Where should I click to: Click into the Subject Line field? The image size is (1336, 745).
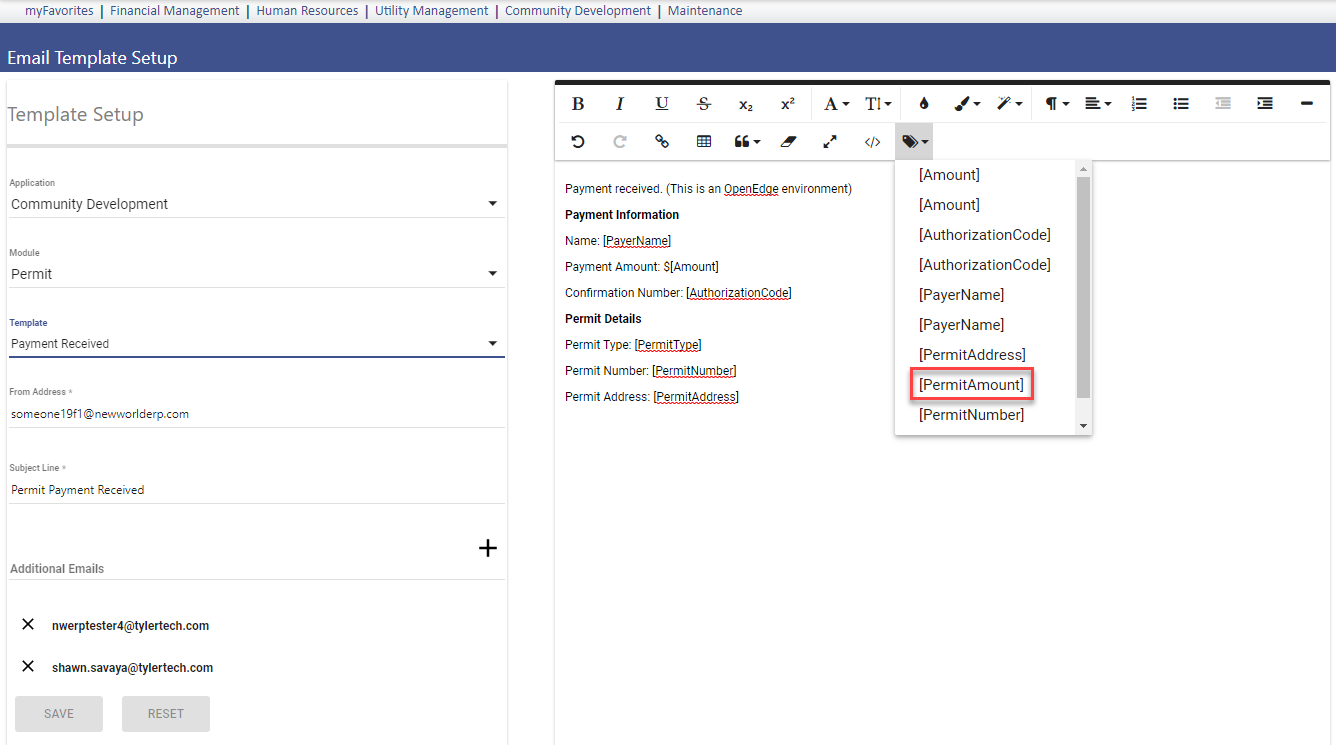tap(255, 490)
